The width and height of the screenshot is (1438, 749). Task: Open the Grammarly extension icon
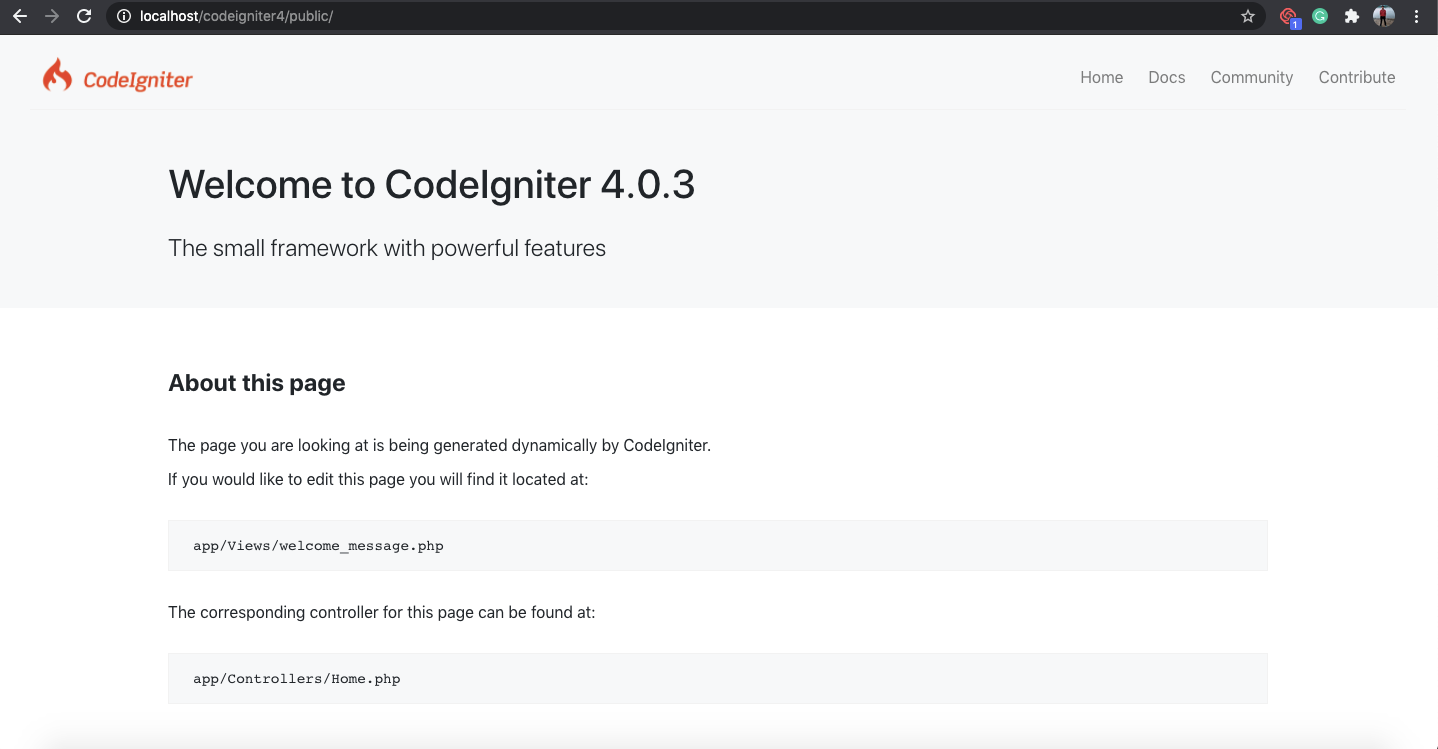pyautogui.click(x=1320, y=16)
